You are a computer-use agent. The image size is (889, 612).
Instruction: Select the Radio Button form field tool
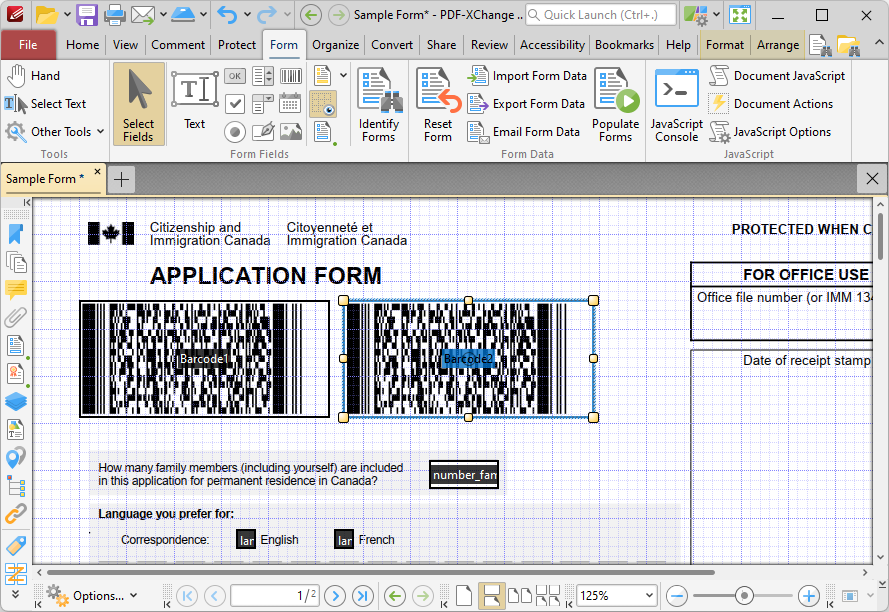(x=235, y=132)
